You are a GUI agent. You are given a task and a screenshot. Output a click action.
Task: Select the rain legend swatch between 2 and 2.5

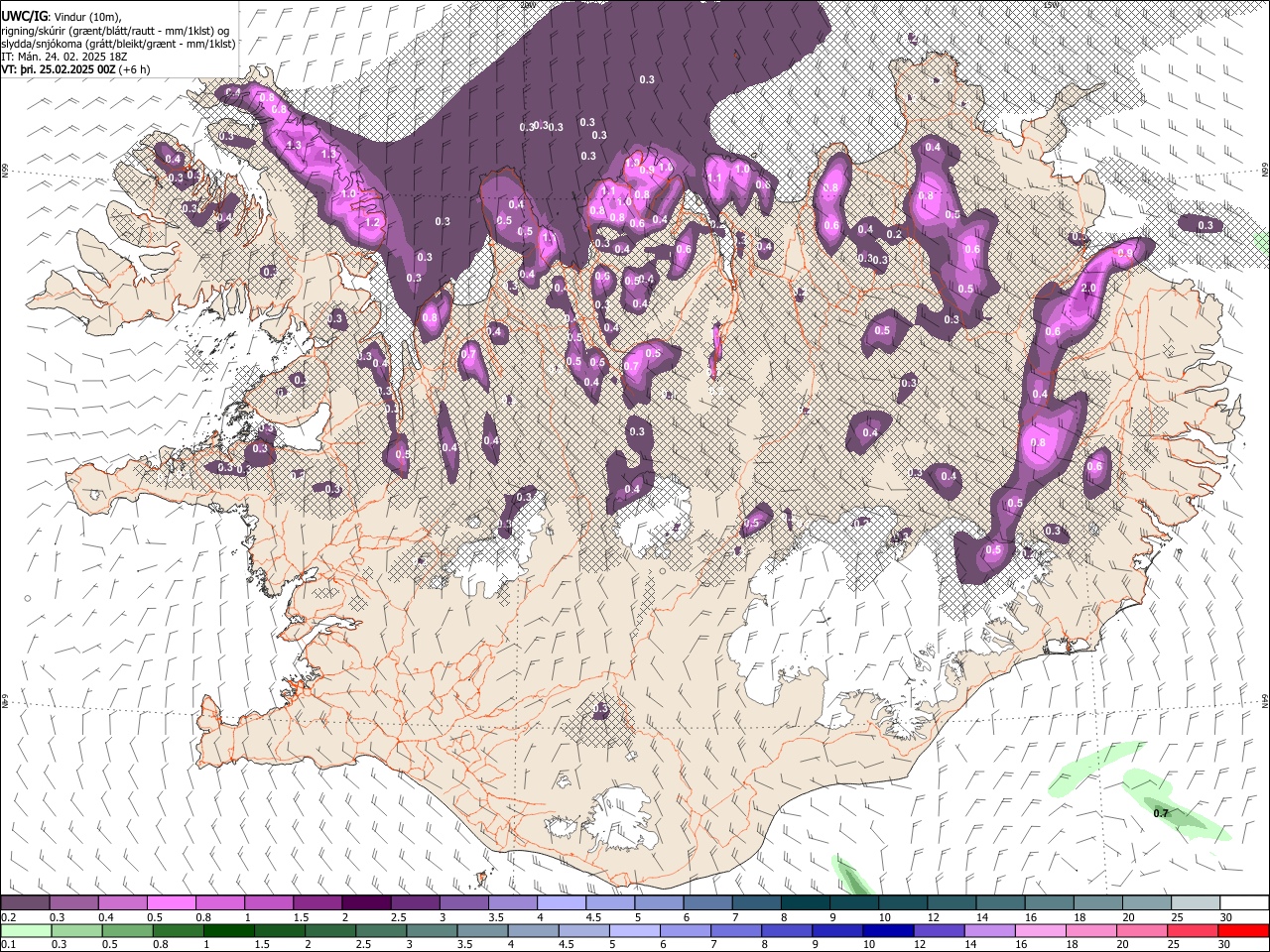(x=329, y=931)
